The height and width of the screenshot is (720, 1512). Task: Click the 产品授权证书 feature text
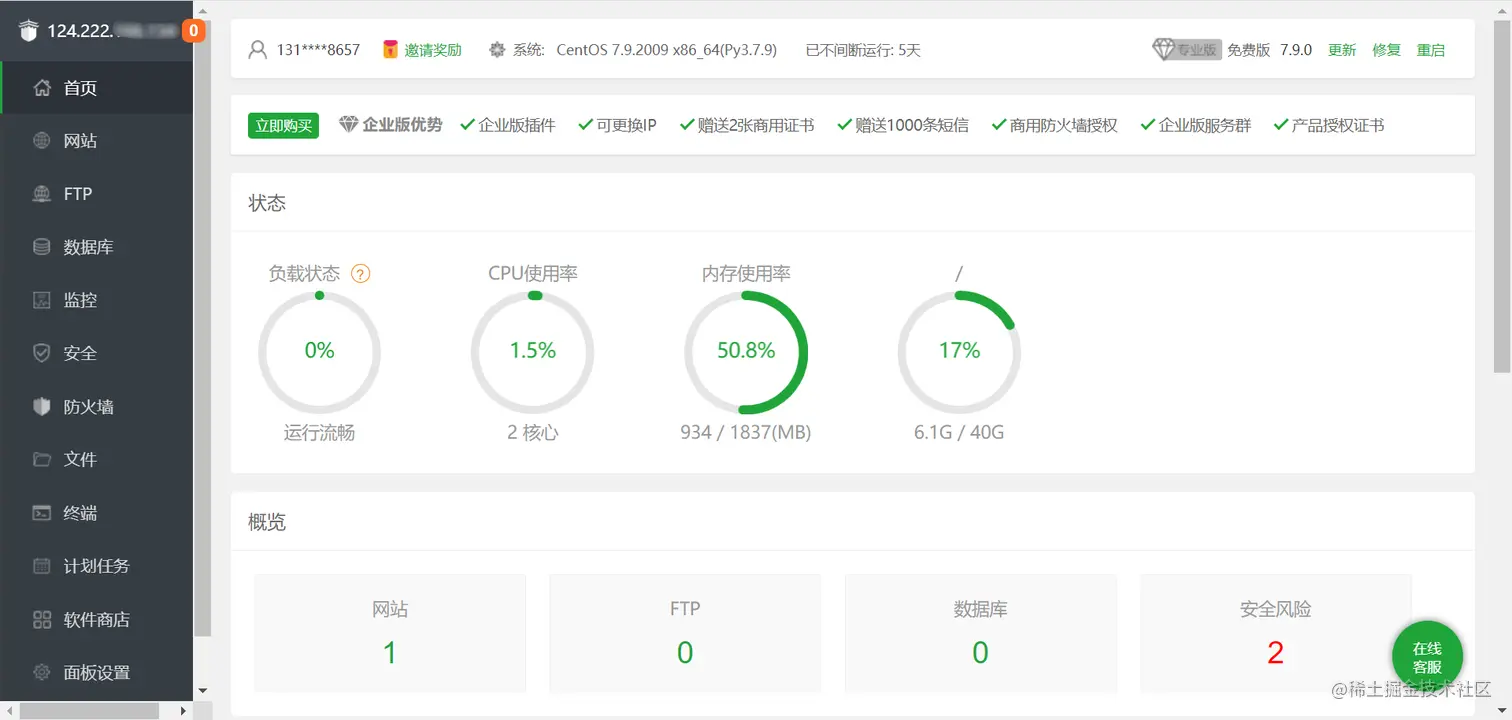pyautogui.click(x=1337, y=125)
